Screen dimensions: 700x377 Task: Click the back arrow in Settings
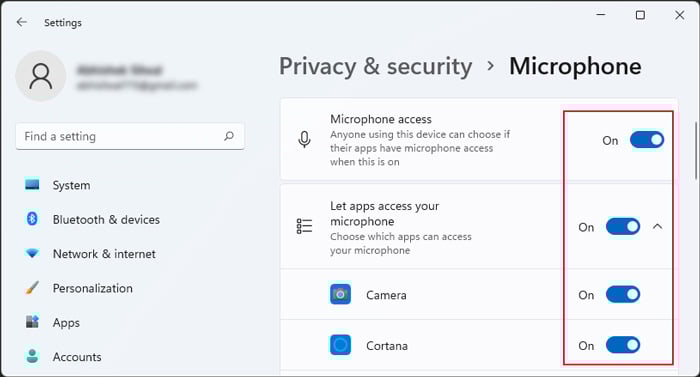(x=21, y=22)
